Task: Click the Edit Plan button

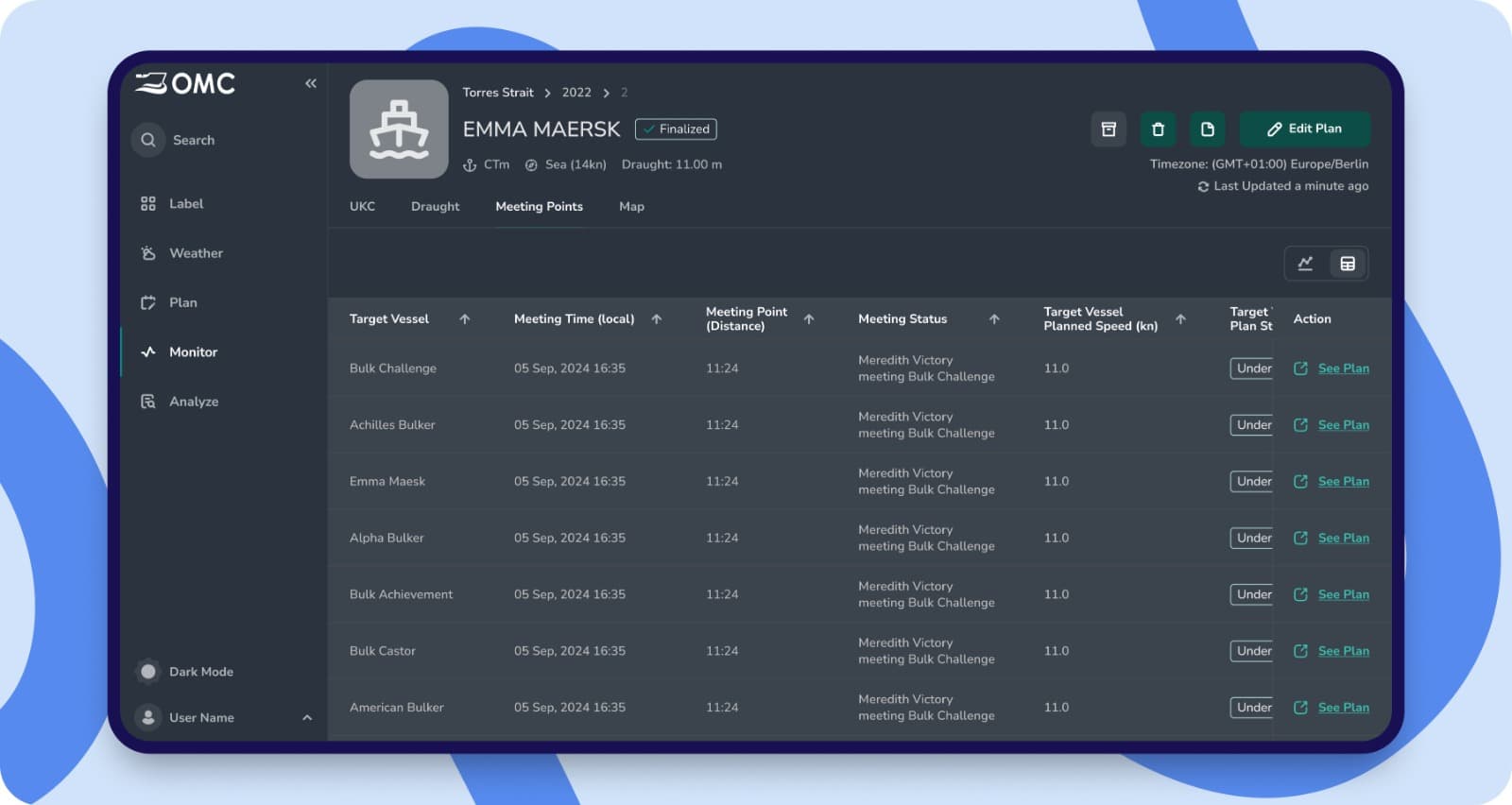Action: coord(1305,129)
